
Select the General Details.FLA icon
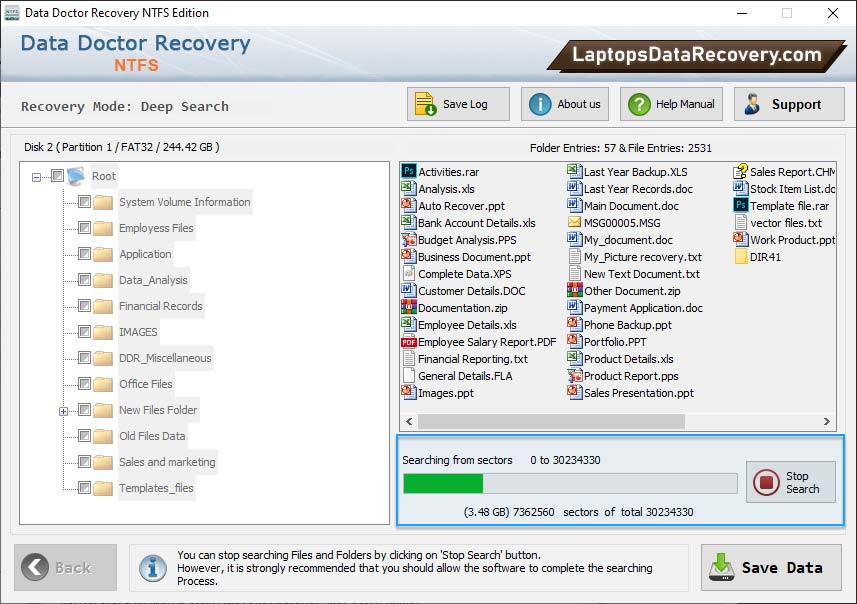coord(408,376)
